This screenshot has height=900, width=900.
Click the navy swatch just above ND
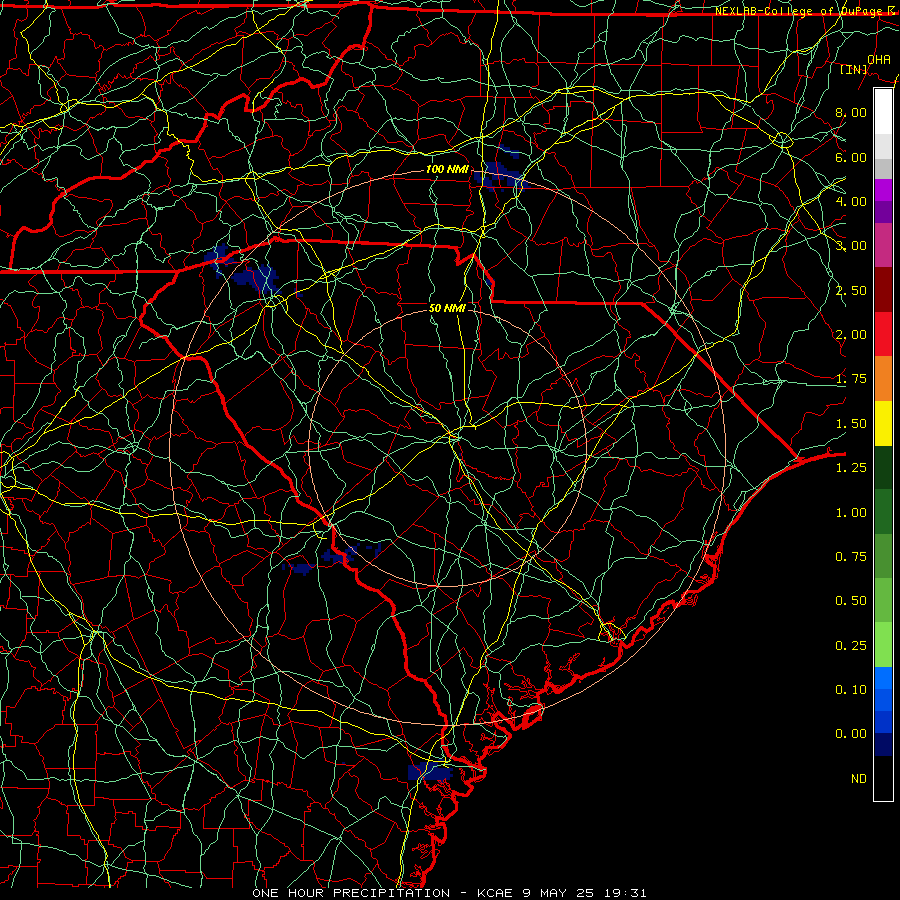(x=883, y=745)
